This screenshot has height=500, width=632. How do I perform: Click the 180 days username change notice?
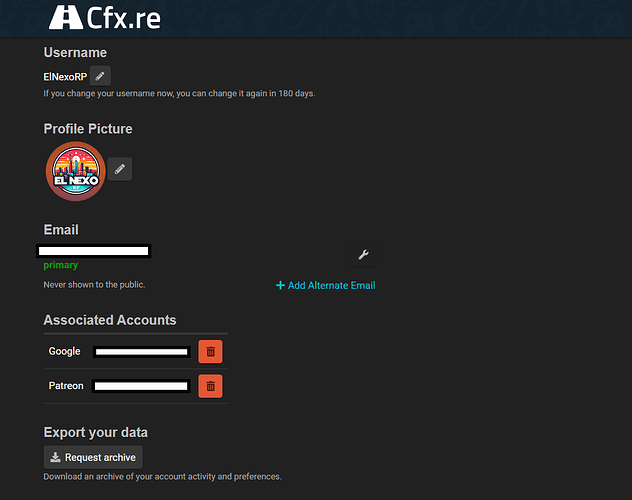click(x=179, y=93)
